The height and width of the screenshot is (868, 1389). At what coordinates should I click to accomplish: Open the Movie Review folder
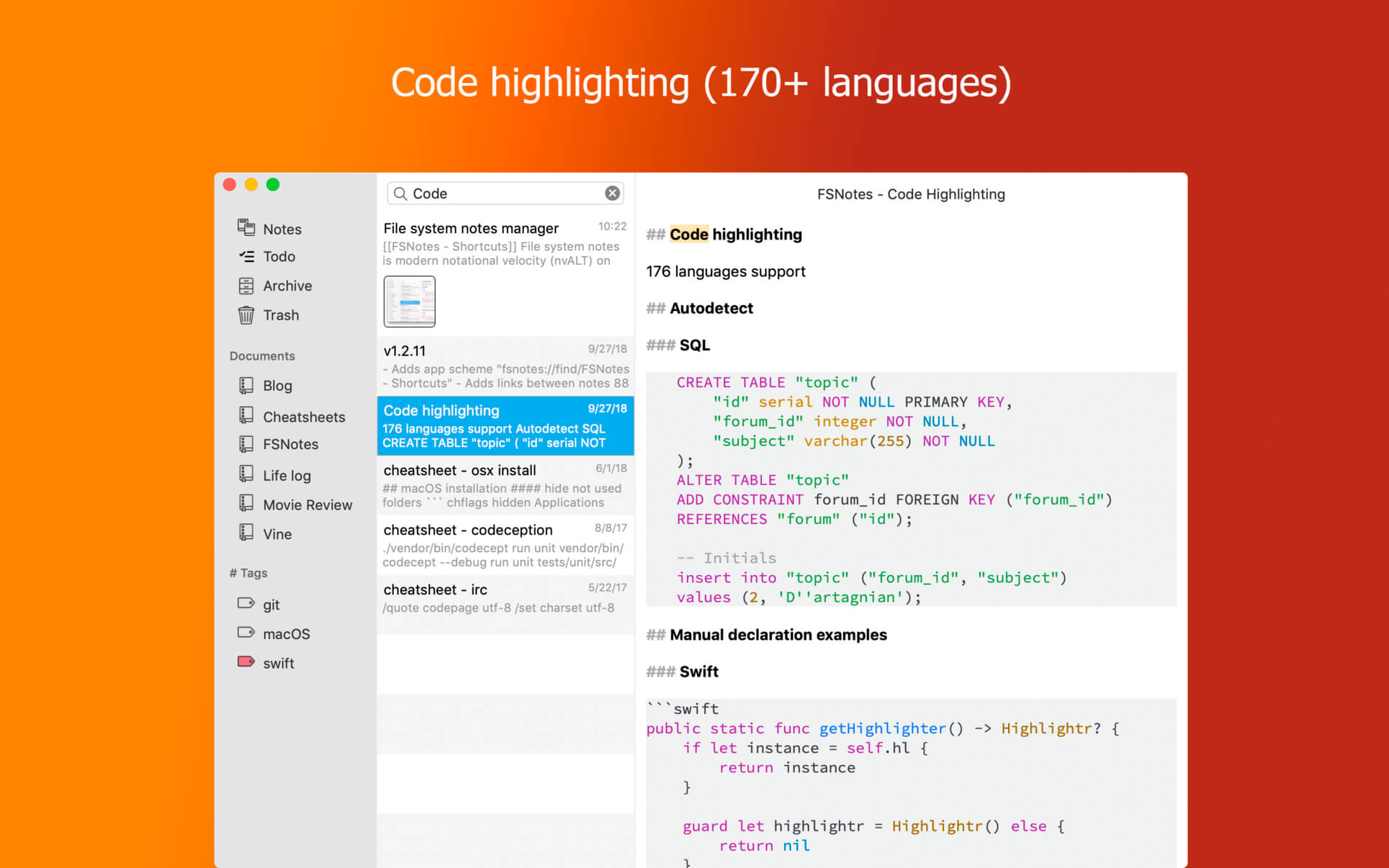point(307,505)
